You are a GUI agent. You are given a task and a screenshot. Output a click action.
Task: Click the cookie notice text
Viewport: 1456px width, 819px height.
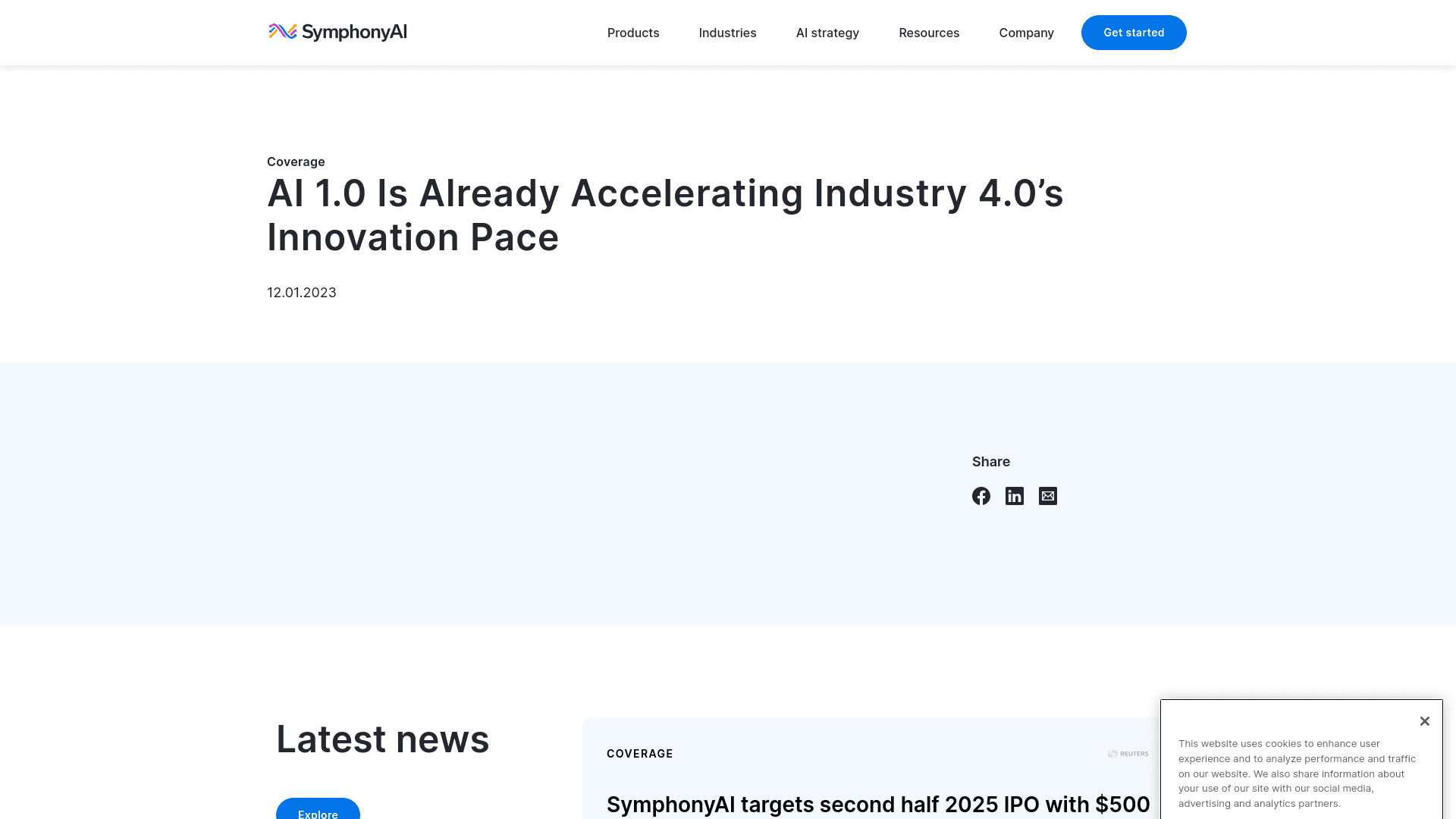1297,773
